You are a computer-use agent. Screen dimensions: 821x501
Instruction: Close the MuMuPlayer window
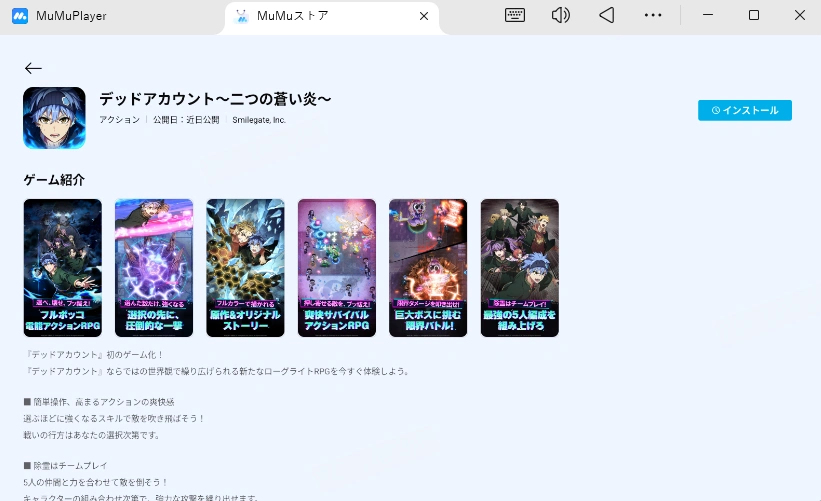coord(800,15)
